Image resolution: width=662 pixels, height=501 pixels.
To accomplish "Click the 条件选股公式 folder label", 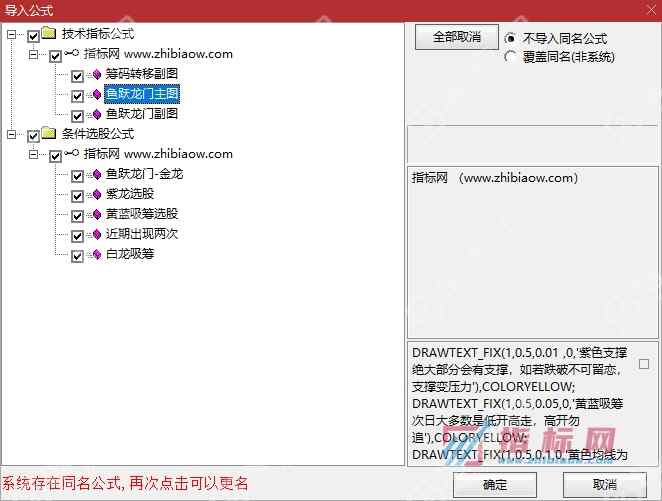I will [x=98, y=134].
